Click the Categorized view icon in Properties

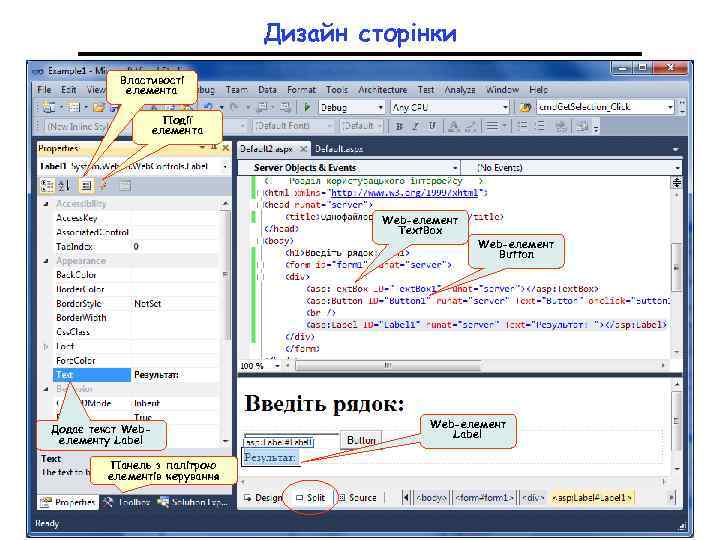[x=47, y=186]
